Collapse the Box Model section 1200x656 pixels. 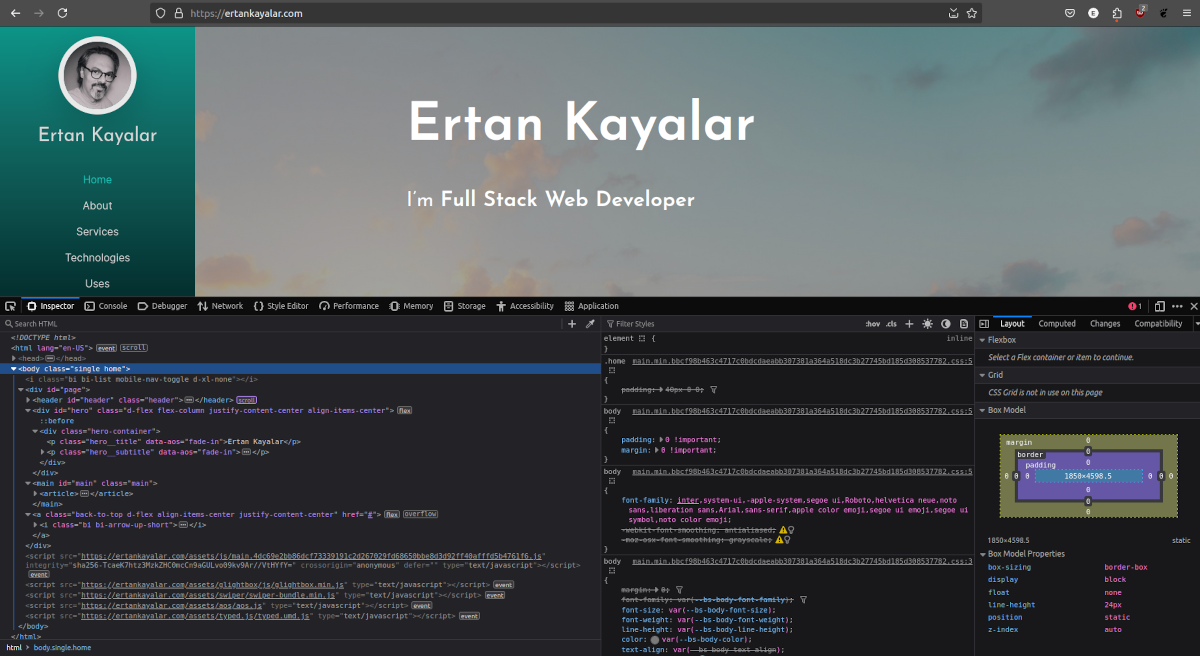click(x=982, y=410)
